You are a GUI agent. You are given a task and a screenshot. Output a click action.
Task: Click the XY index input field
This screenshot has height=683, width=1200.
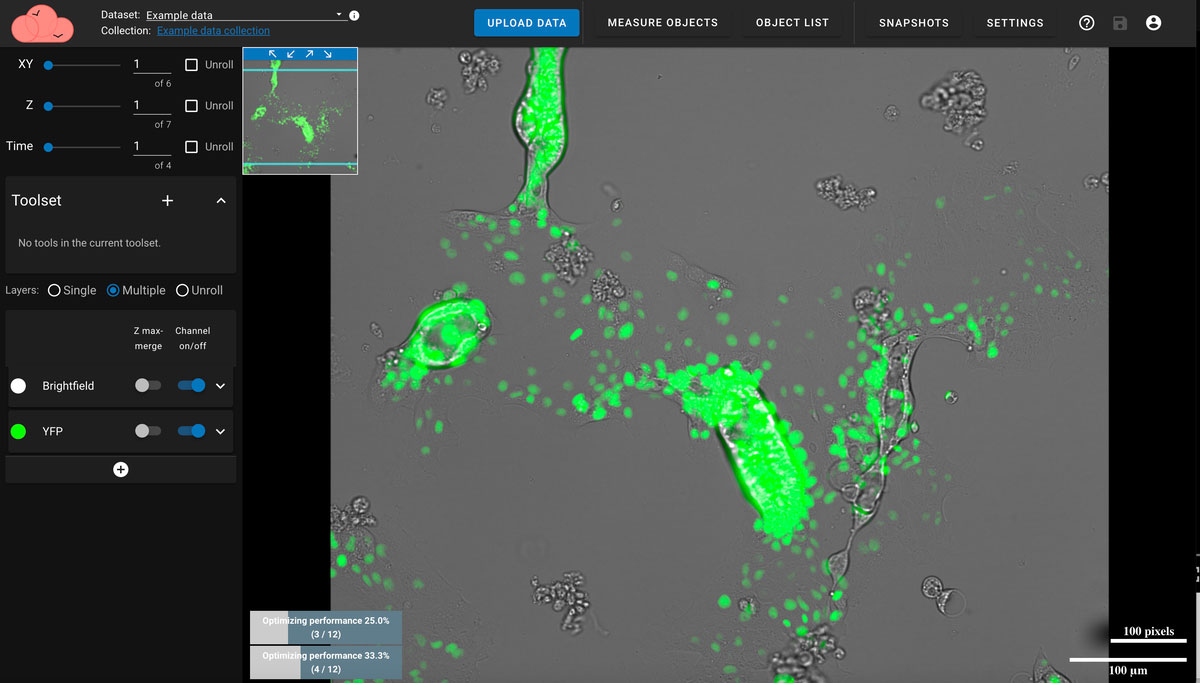click(x=152, y=65)
